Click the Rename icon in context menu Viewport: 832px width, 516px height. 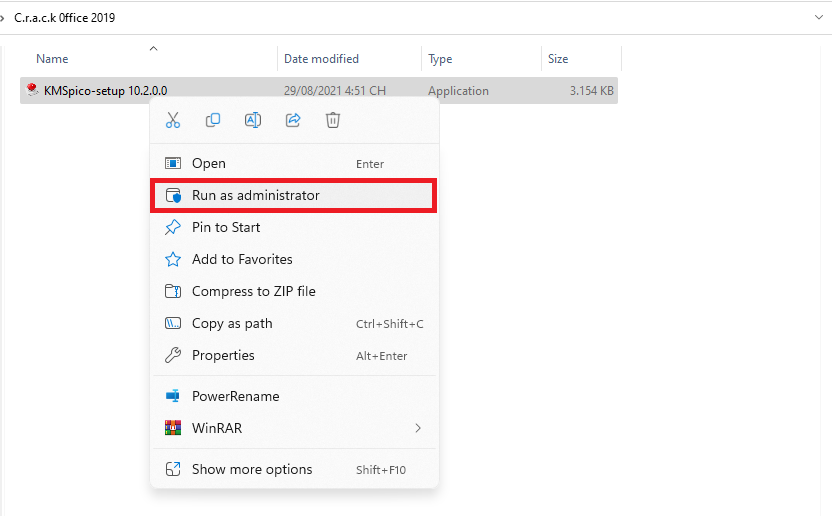tap(253, 120)
